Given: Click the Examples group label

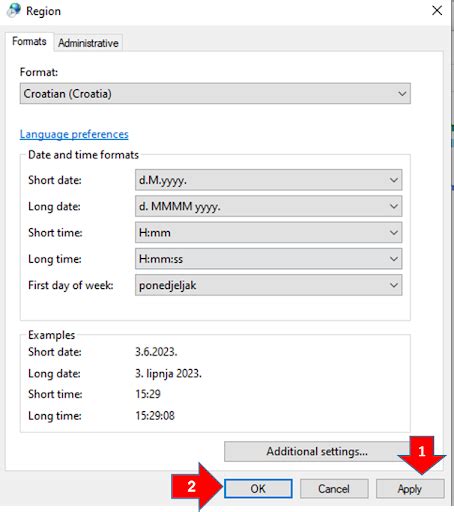Looking at the screenshot, I should [51, 335].
